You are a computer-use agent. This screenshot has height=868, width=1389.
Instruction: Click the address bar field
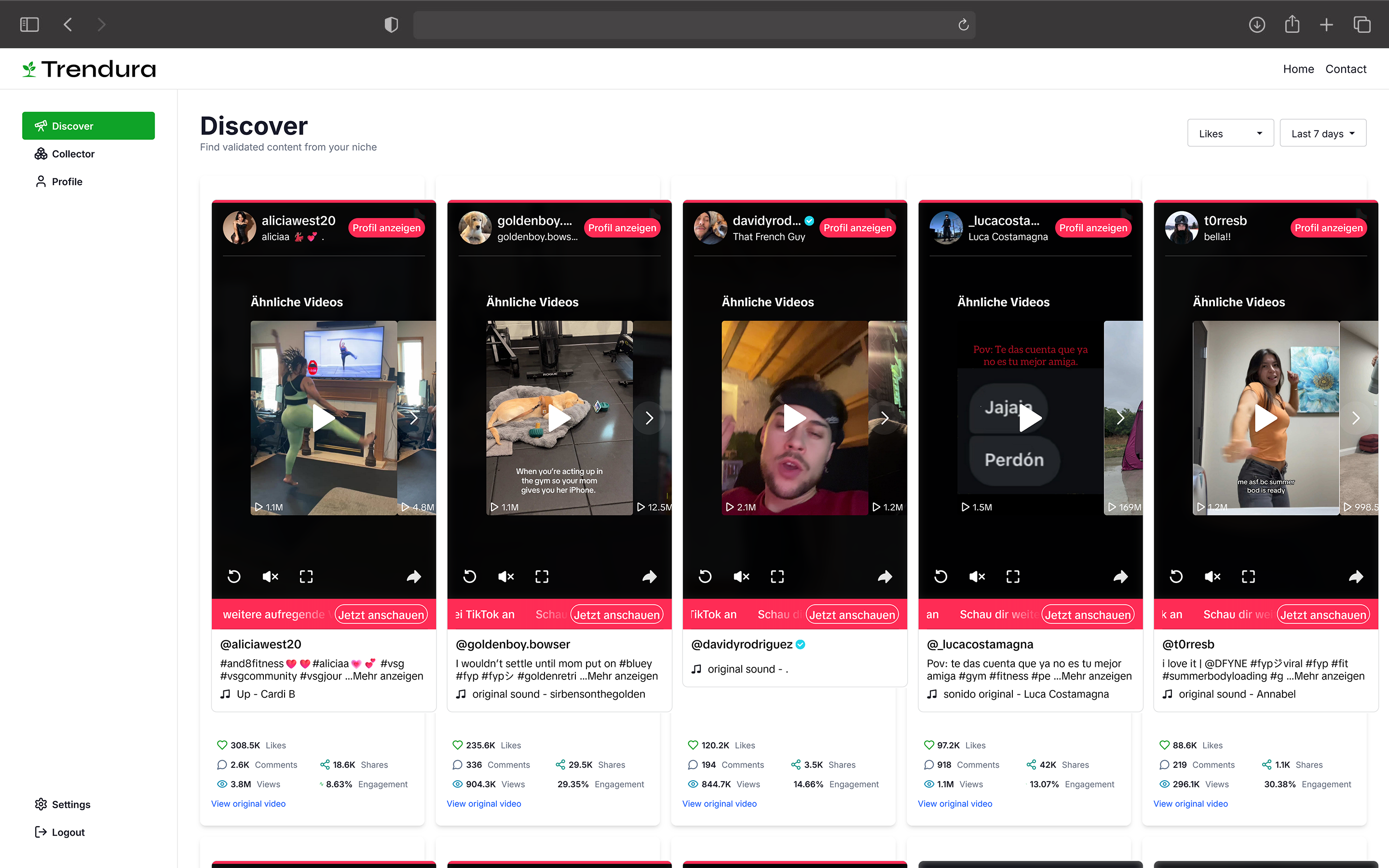coord(694,25)
